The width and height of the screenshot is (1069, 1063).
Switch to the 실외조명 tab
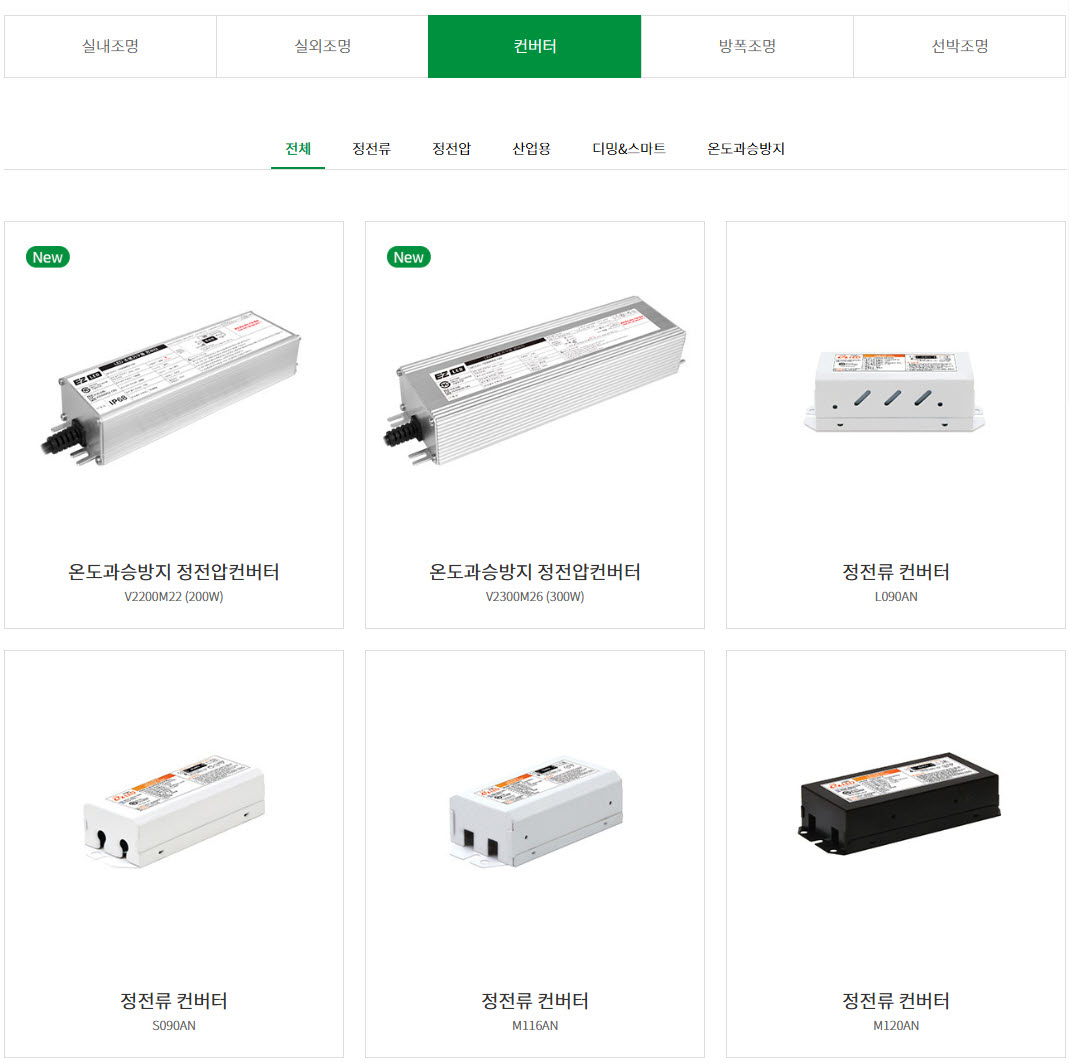(x=322, y=46)
